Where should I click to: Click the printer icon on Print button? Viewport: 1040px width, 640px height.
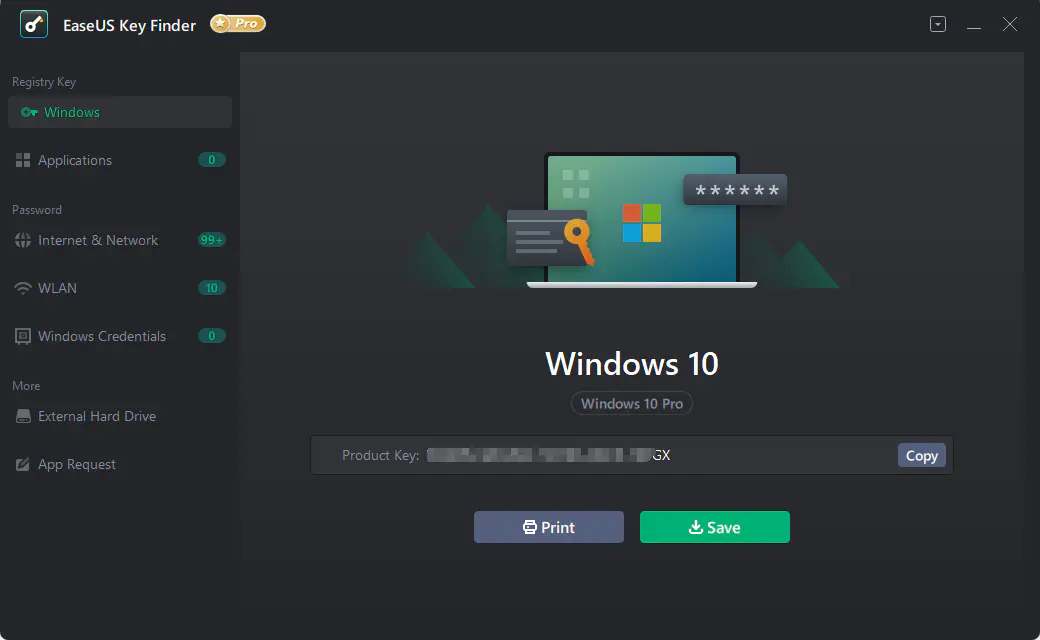click(527, 526)
